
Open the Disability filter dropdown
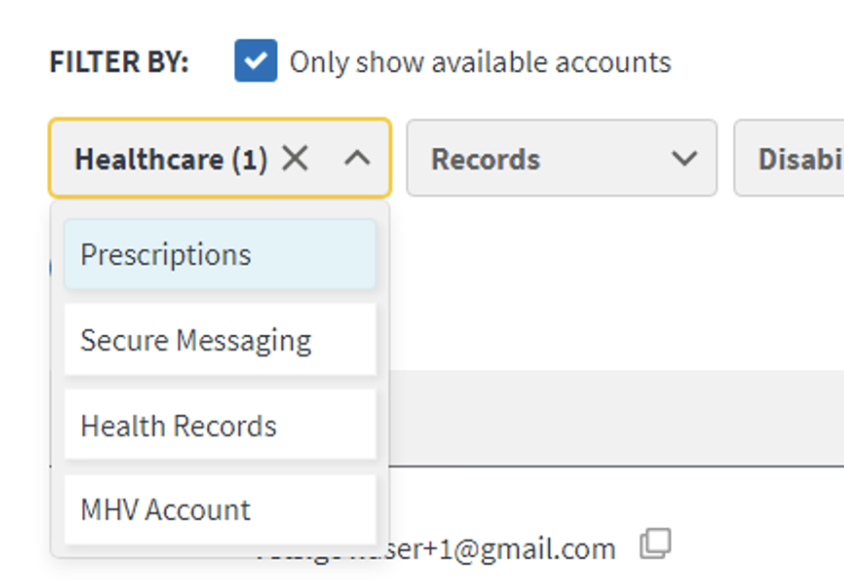click(x=789, y=158)
